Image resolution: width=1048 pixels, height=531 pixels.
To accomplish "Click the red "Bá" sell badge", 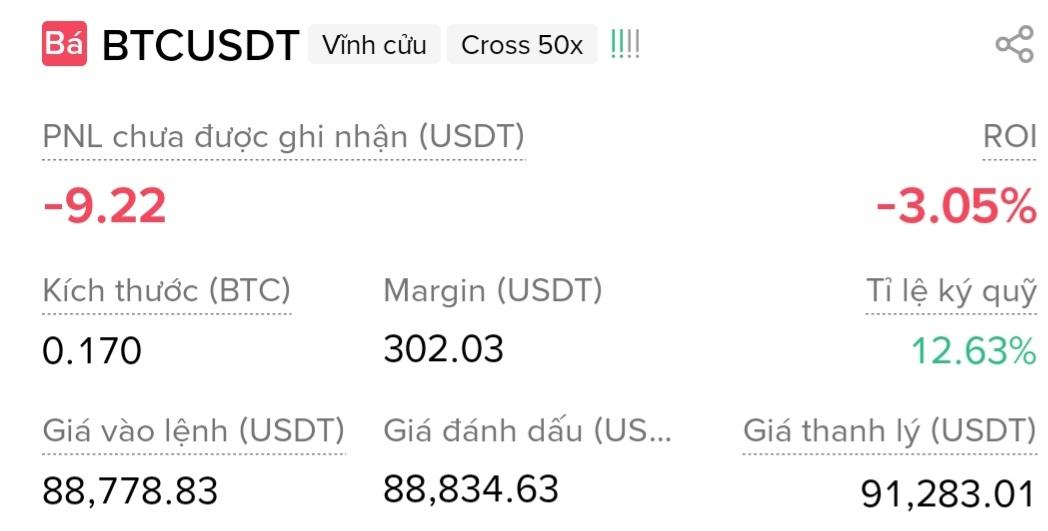I will [64, 45].
